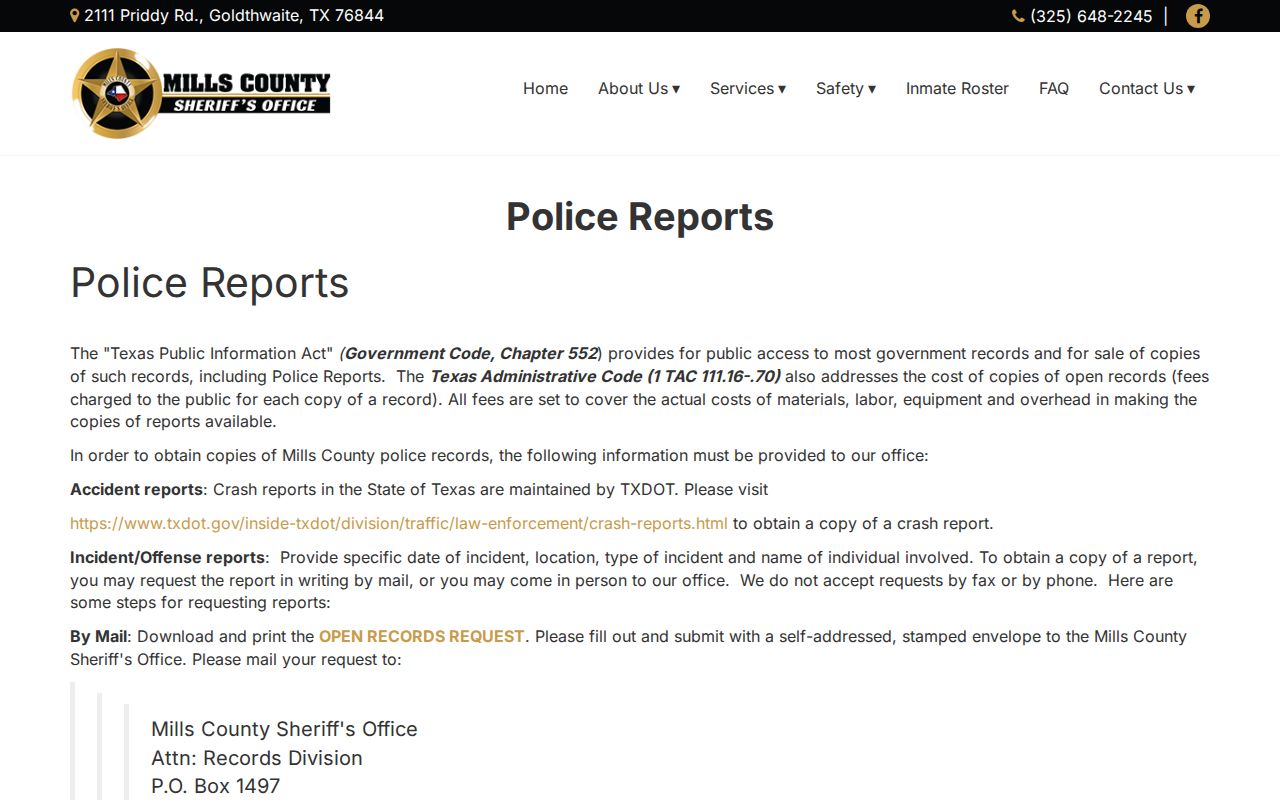Image resolution: width=1280 pixels, height=800 pixels.
Task: Click 'Government Code, Chapter 552' text
Action: (471, 353)
